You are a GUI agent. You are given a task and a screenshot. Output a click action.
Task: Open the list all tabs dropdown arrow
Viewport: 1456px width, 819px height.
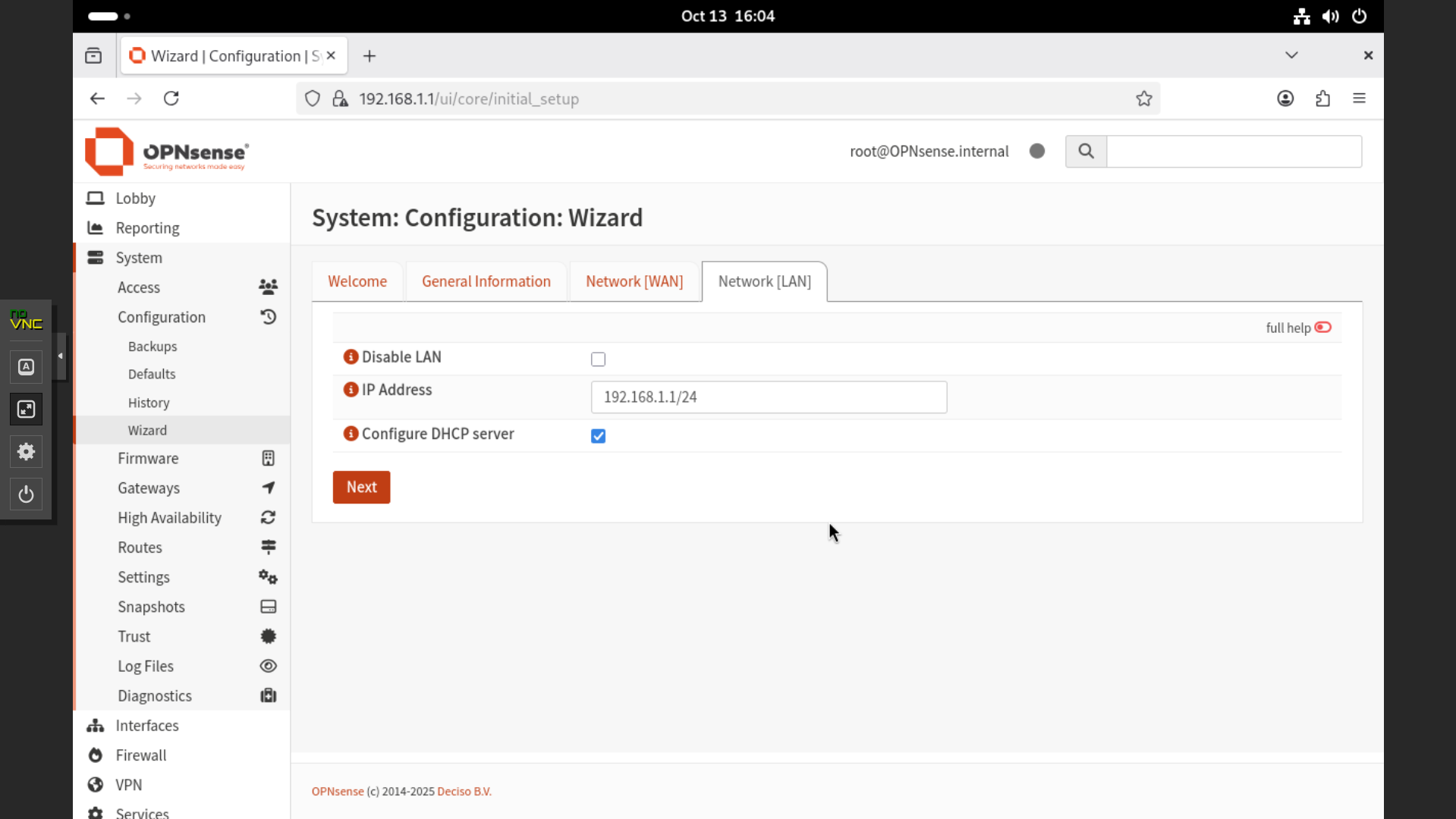1291,55
